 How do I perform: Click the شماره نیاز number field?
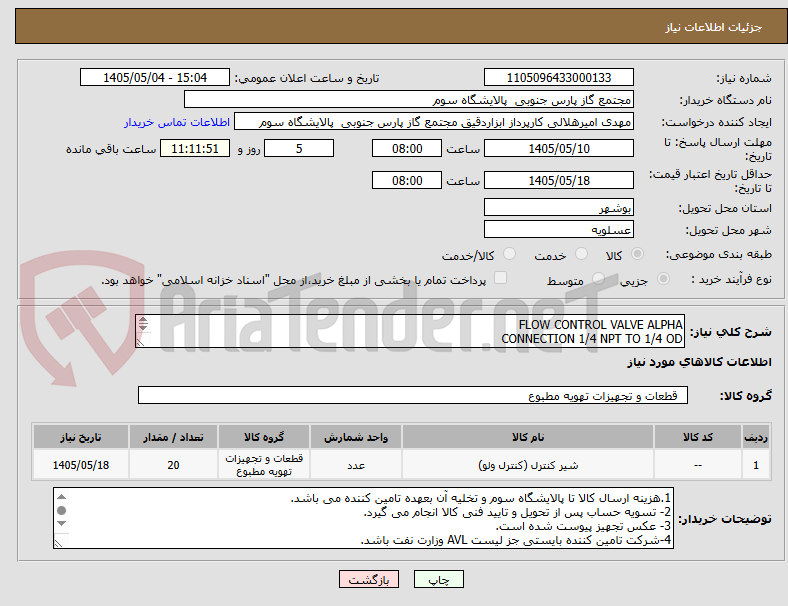coord(559,78)
